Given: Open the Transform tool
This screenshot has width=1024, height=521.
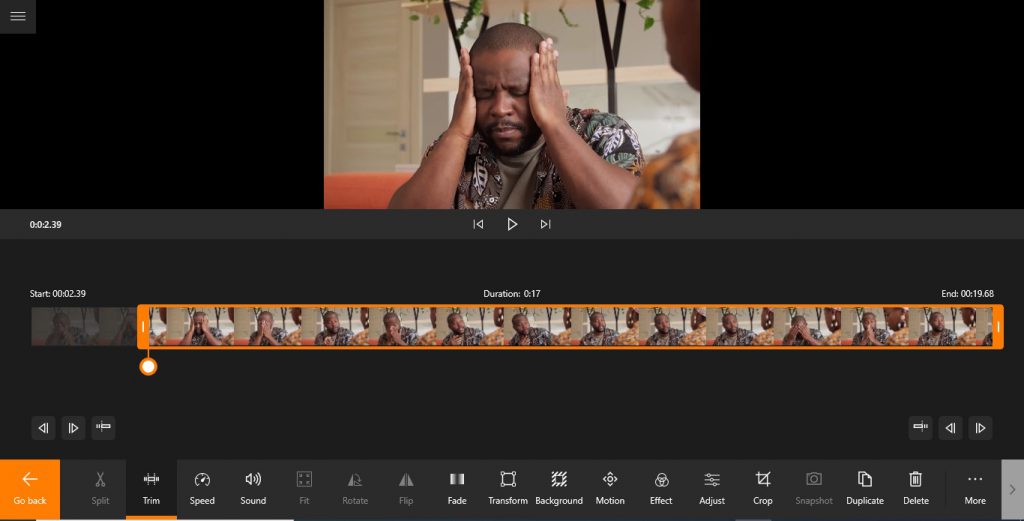Looking at the screenshot, I should pos(507,489).
